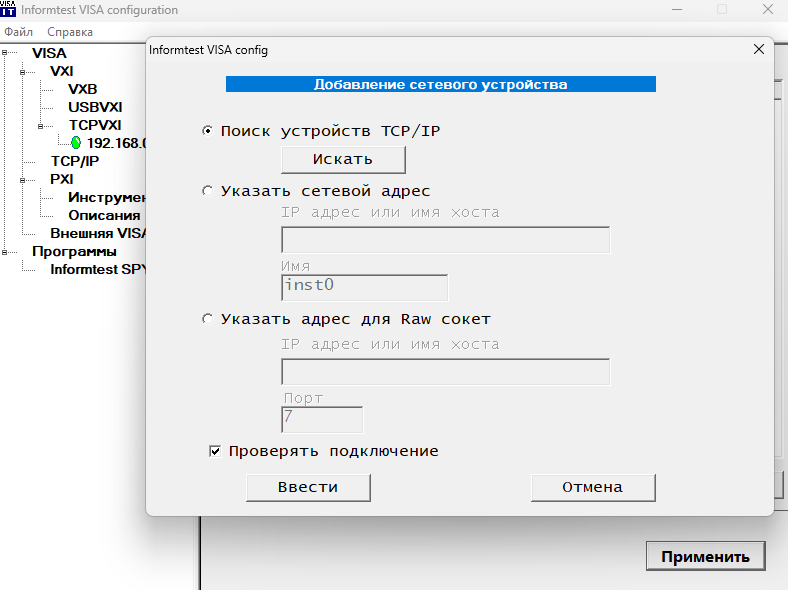This screenshot has width=788, height=590.
Task: Collapse the TCPVXI tree node expander
Action: (41, 126)
